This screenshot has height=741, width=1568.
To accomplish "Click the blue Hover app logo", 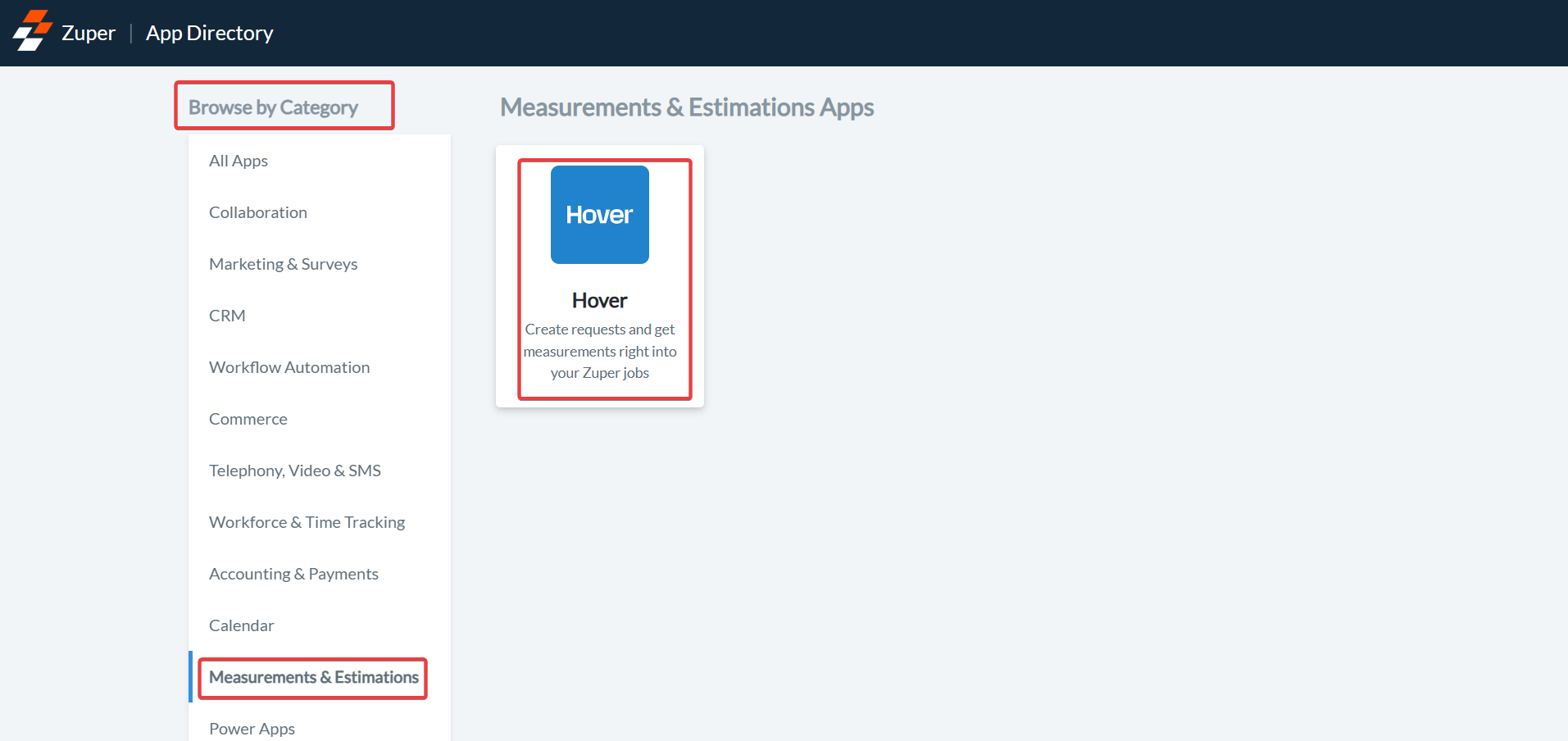I will pos(600,215).
